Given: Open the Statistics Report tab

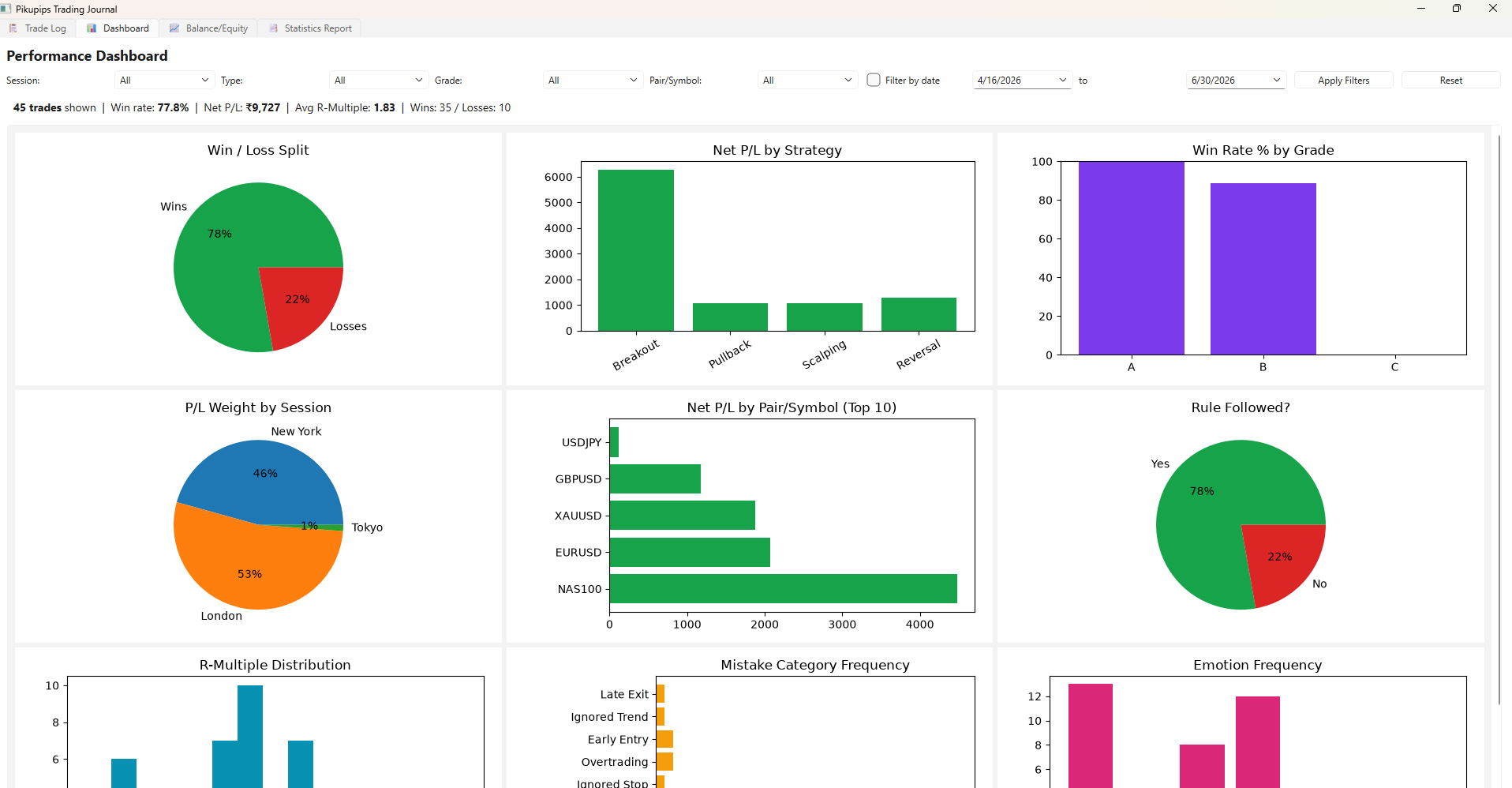Looking at the screenshot, I should 310,28.
